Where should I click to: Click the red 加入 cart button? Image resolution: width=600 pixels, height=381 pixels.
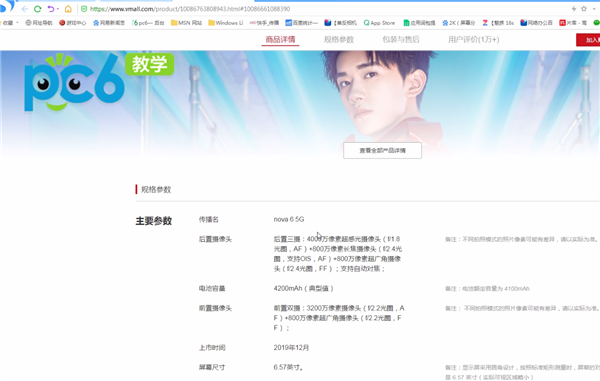(588, 40)
